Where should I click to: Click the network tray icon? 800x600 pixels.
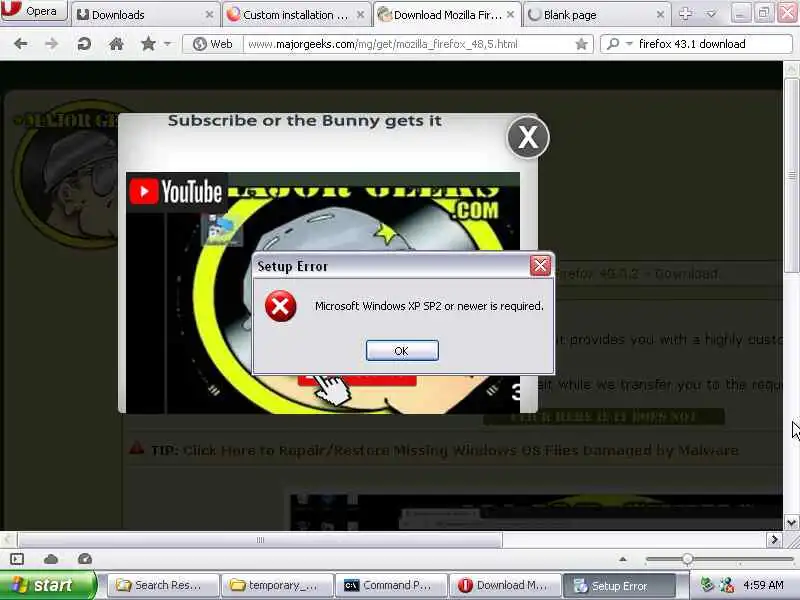coord(727,585)
